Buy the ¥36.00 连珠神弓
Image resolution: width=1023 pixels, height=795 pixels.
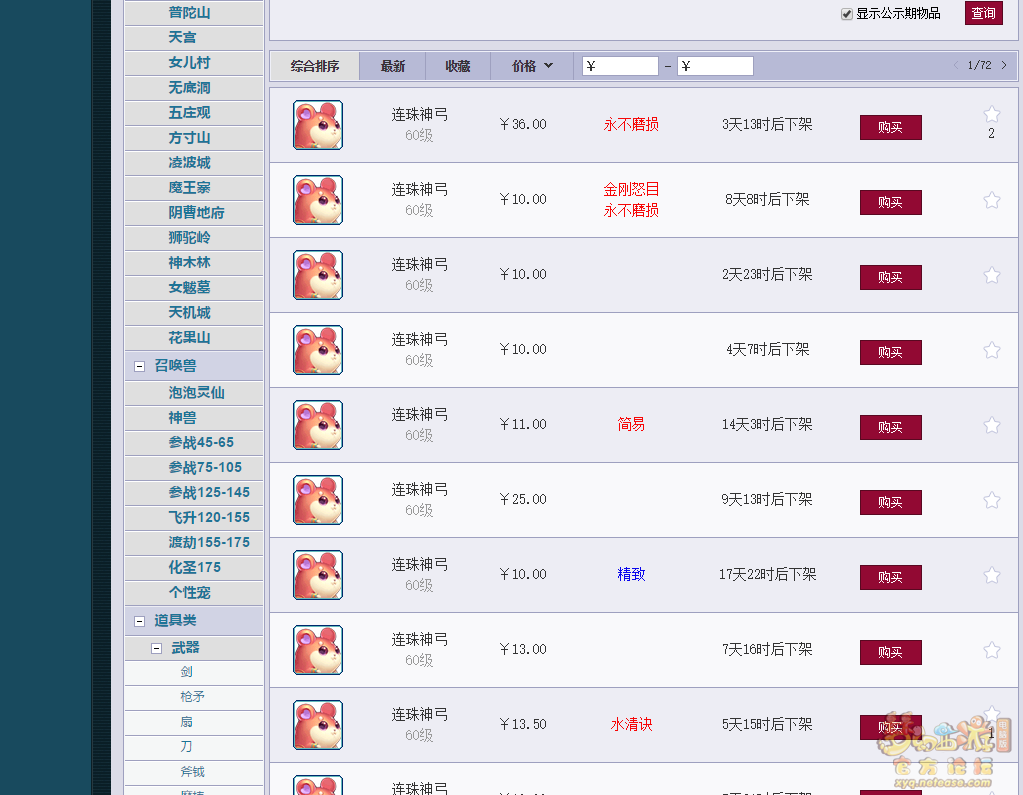[x=891, y=127]
